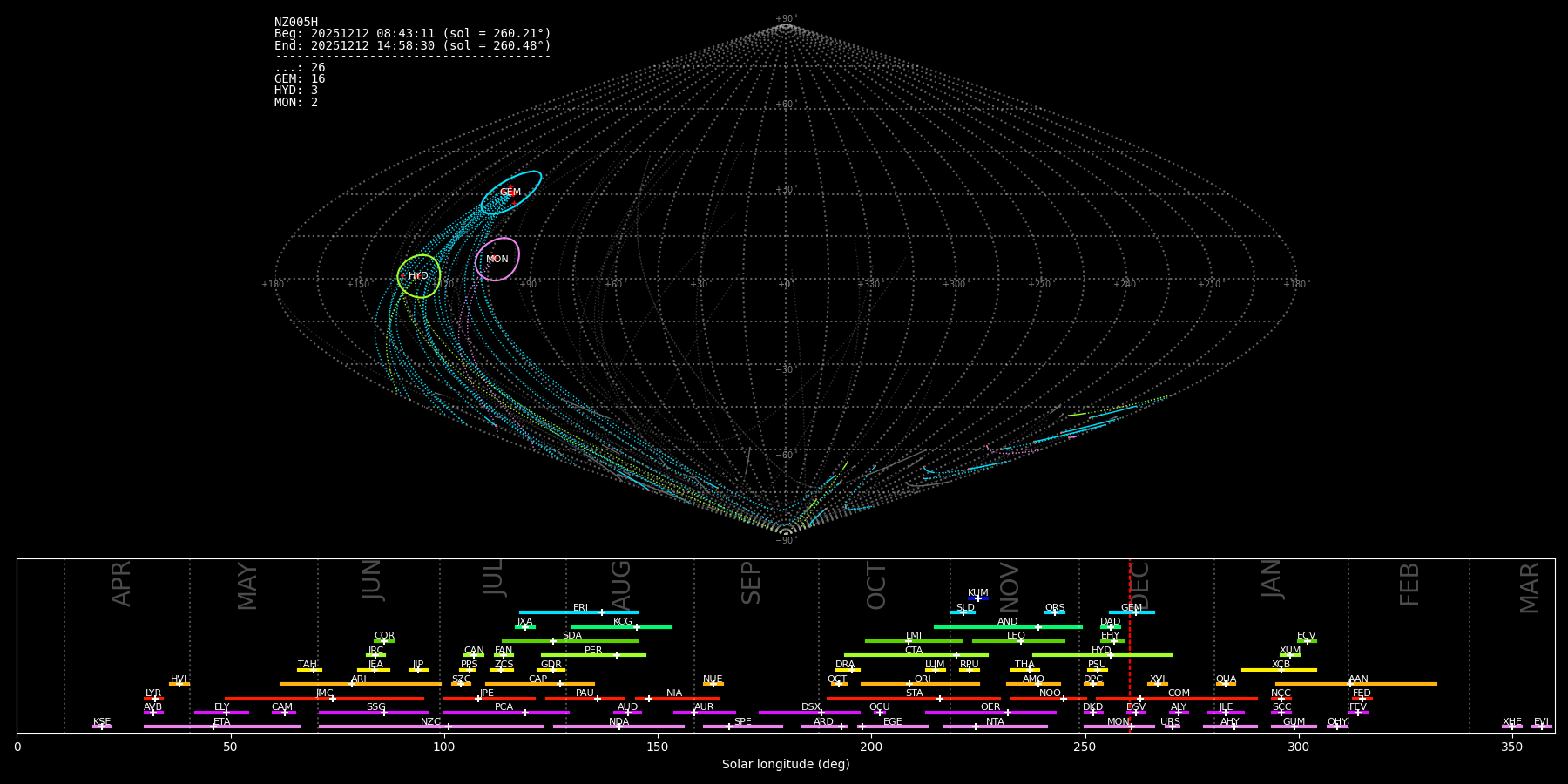Click the +90 north pole label on map

click(x=785, y=19)
